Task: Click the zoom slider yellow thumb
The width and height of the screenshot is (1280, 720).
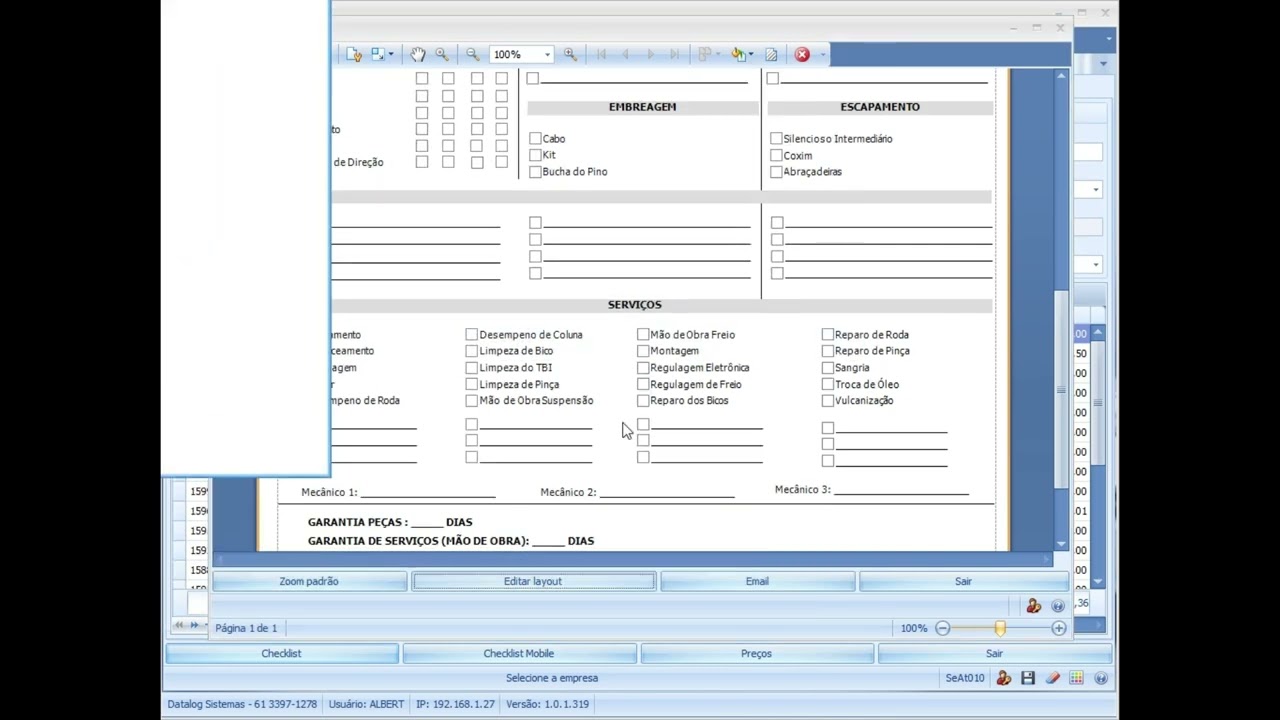Action: (1000, 628)
